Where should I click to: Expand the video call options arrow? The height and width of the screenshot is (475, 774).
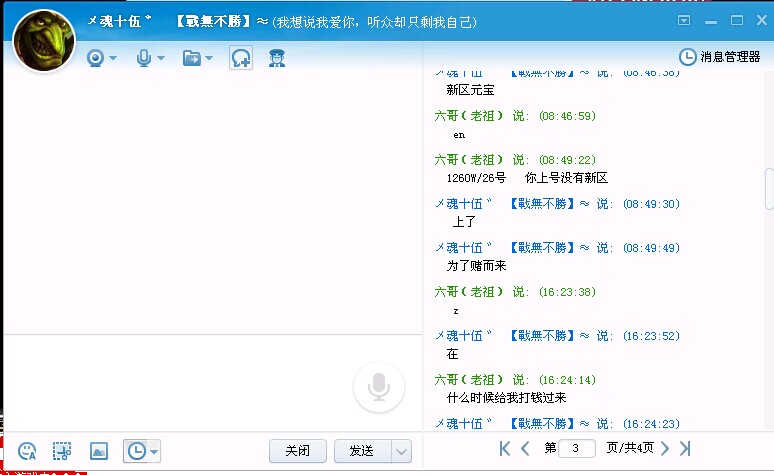(x=113, y=59)
